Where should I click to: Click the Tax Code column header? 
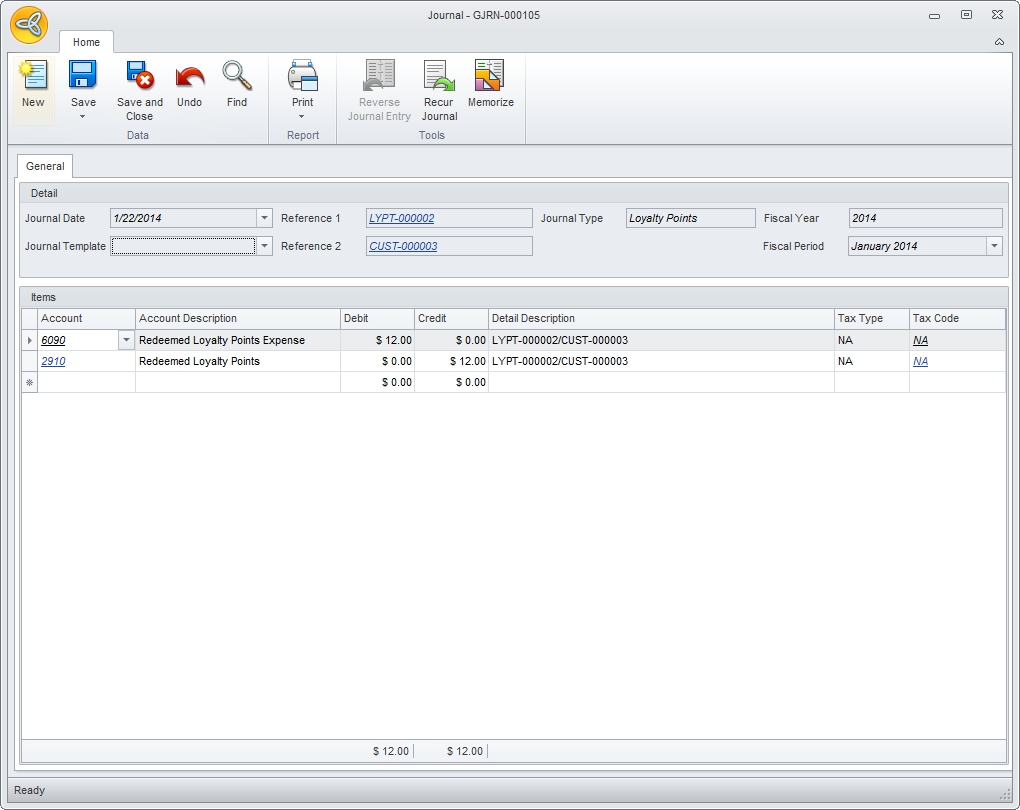(x=958, y=318)
